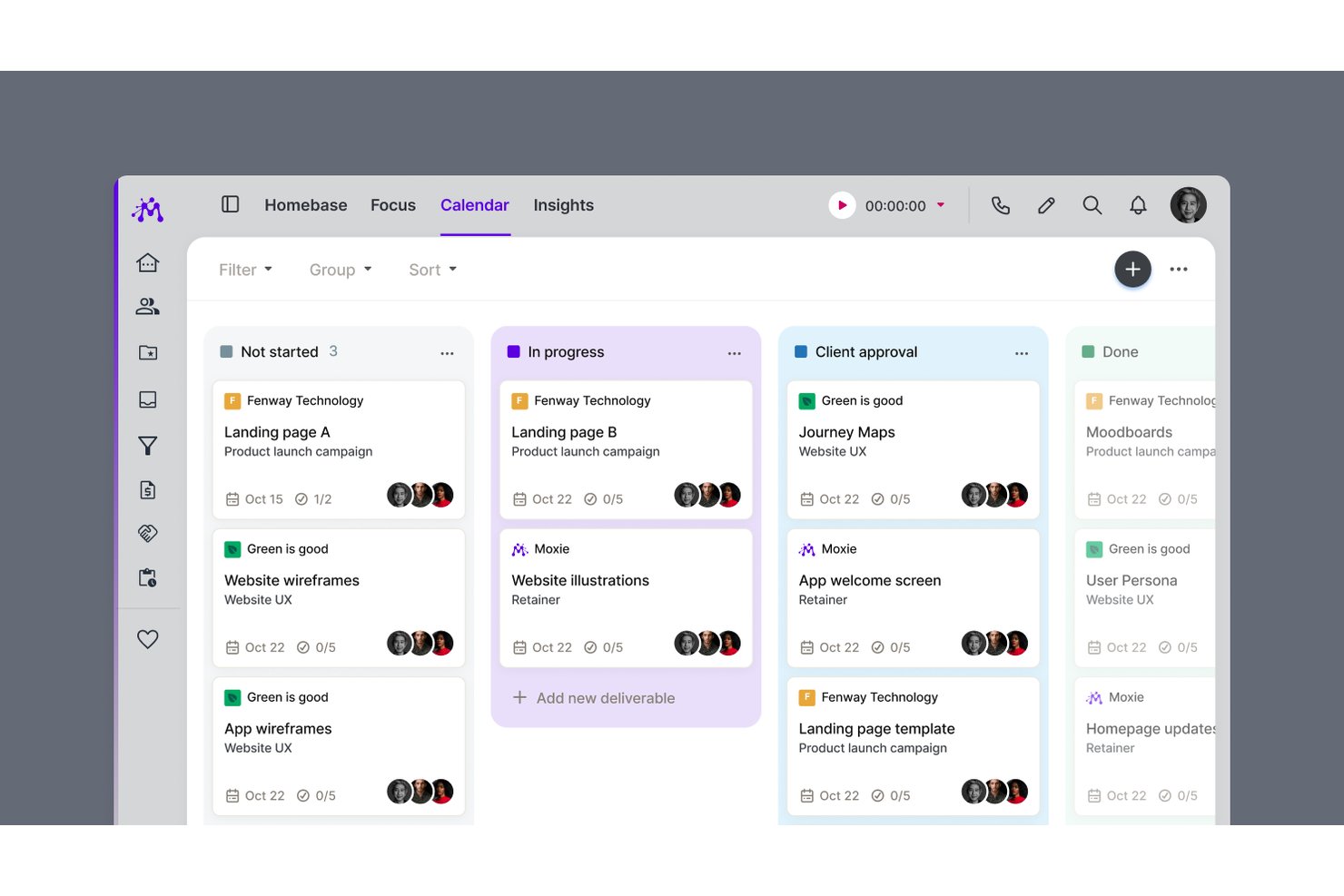This screenshot has height=896, width=1344.
Task: Click the phone call icon
Action: click(x=1001, y=205)
